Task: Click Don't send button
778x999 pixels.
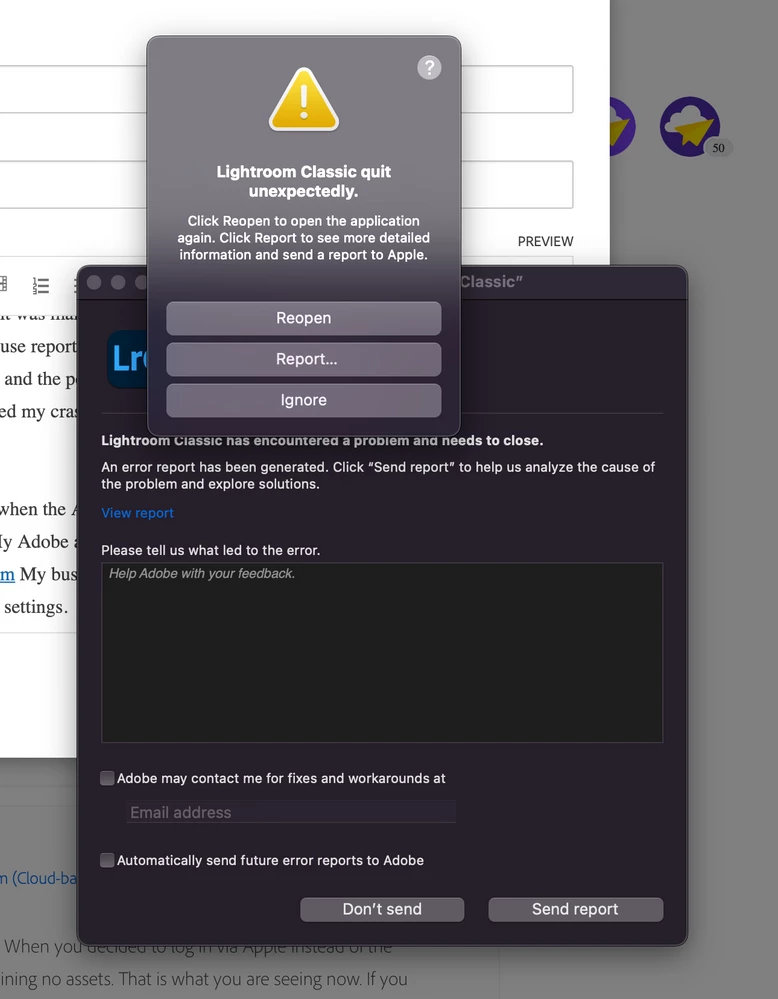Action: [382, 909]
